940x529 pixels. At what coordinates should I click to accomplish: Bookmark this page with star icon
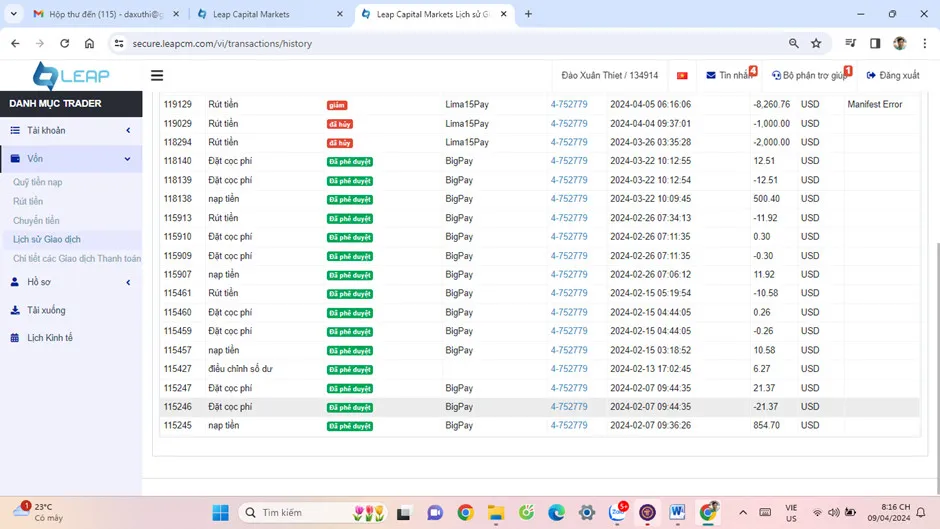(x=816, y=43)
